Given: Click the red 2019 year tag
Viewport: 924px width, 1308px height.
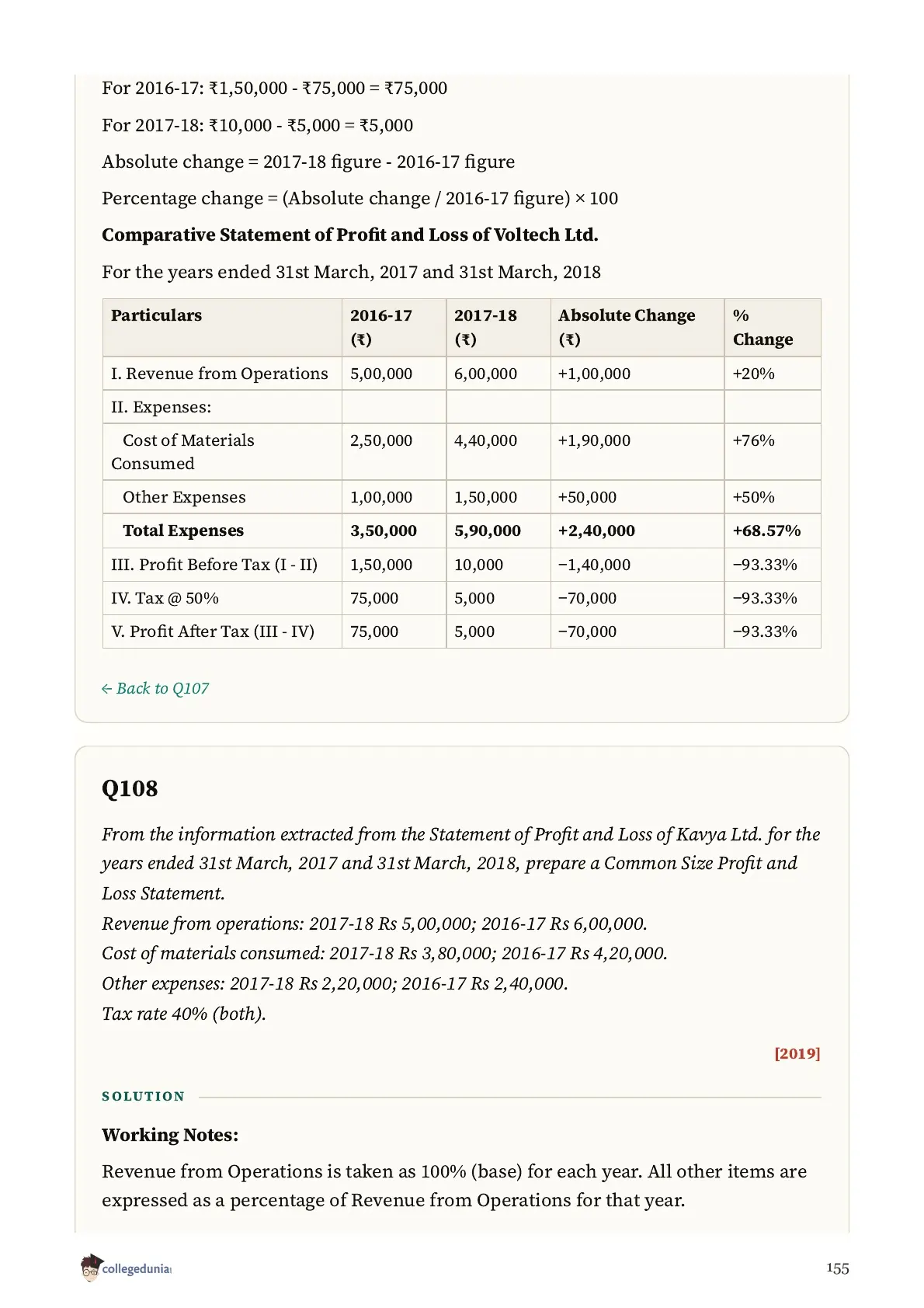Looking at the screenshot, I should coord(797,1053).
